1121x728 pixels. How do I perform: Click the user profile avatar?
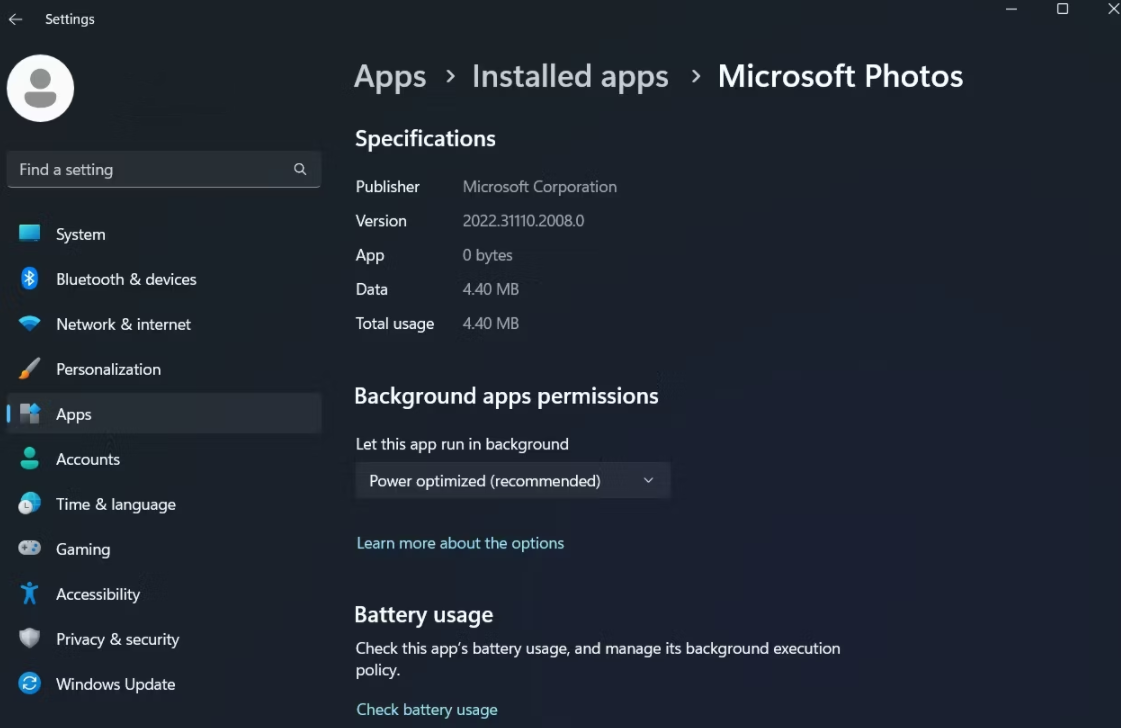[40, 88]
